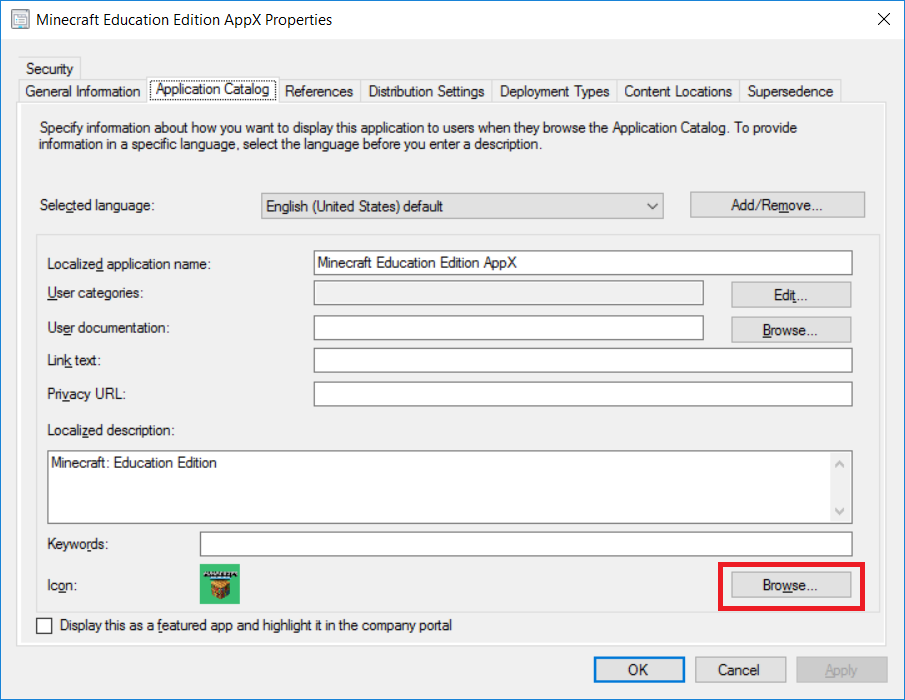
Task: Open the Content Locations tab
Action: click(678, 91)
